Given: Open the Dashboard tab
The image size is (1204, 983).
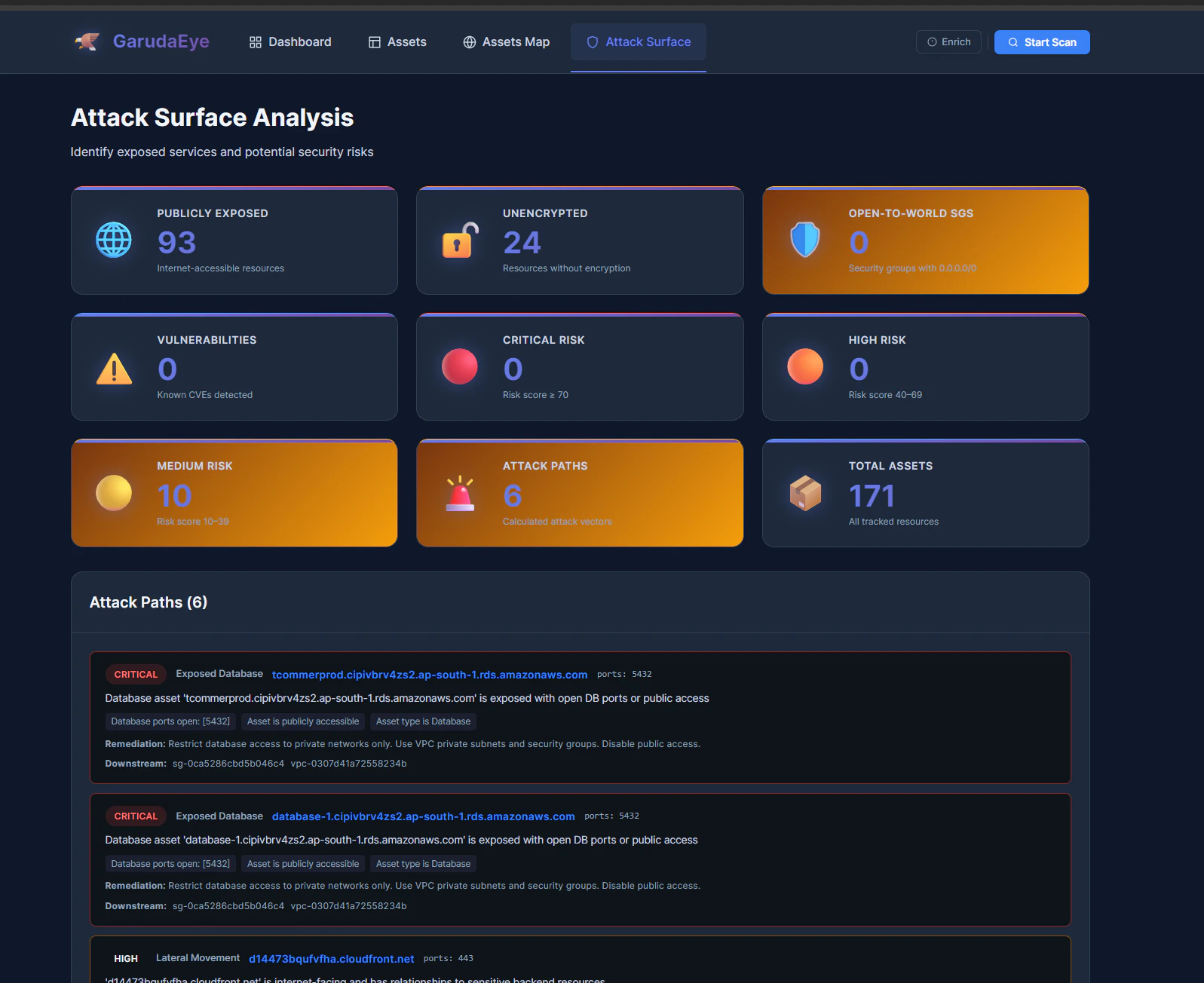Looking at the screenshot, I should point(290,42).
